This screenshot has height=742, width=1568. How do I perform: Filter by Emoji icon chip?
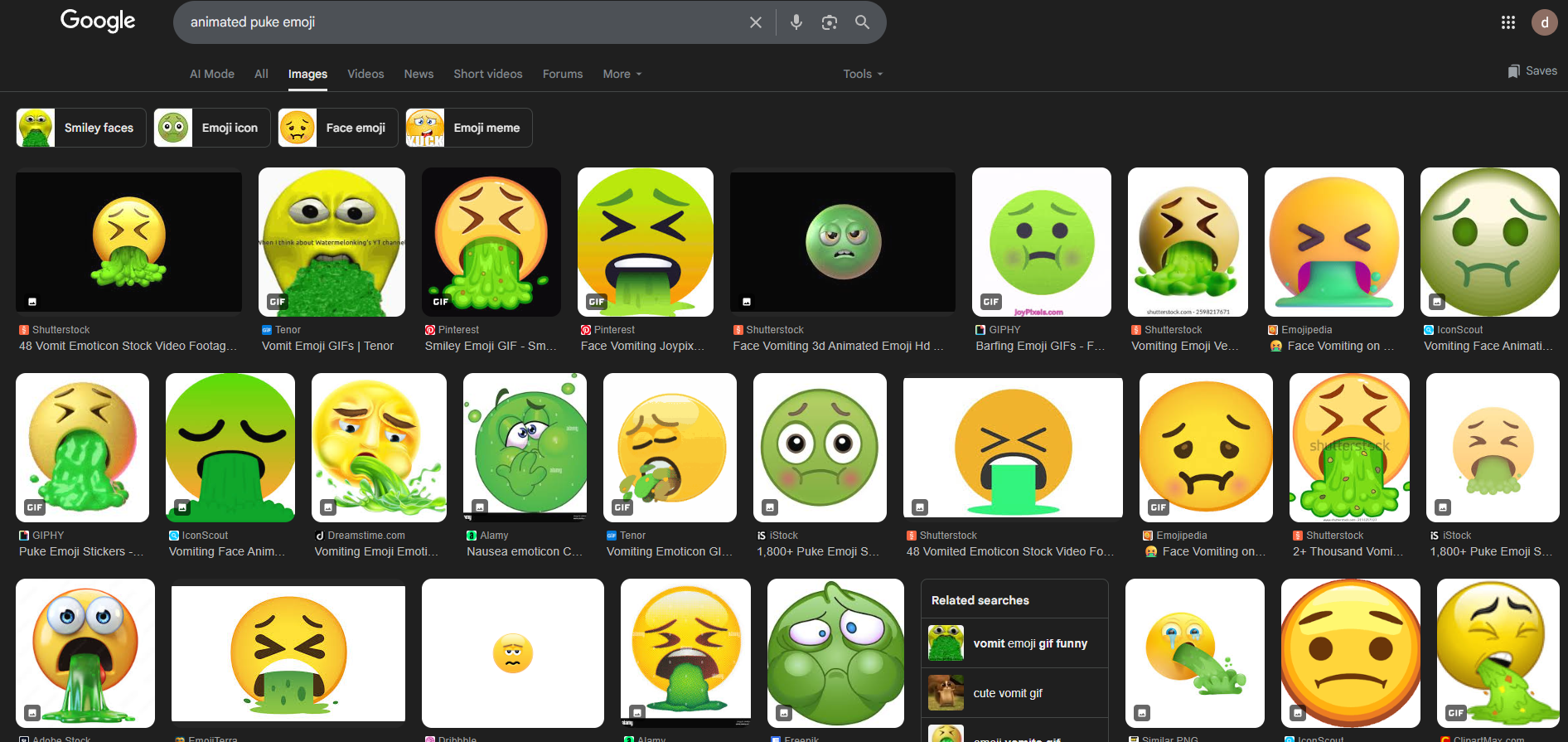tap(212, 128)
